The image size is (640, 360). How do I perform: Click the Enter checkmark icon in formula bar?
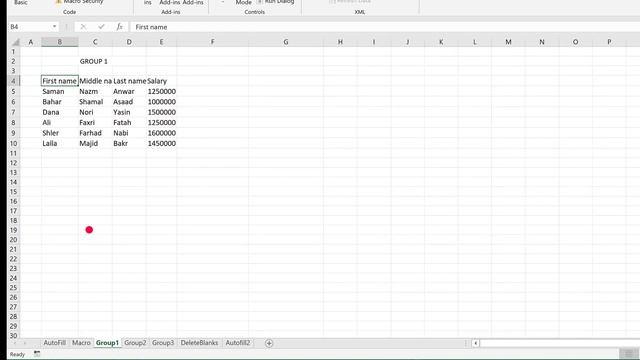101,27
